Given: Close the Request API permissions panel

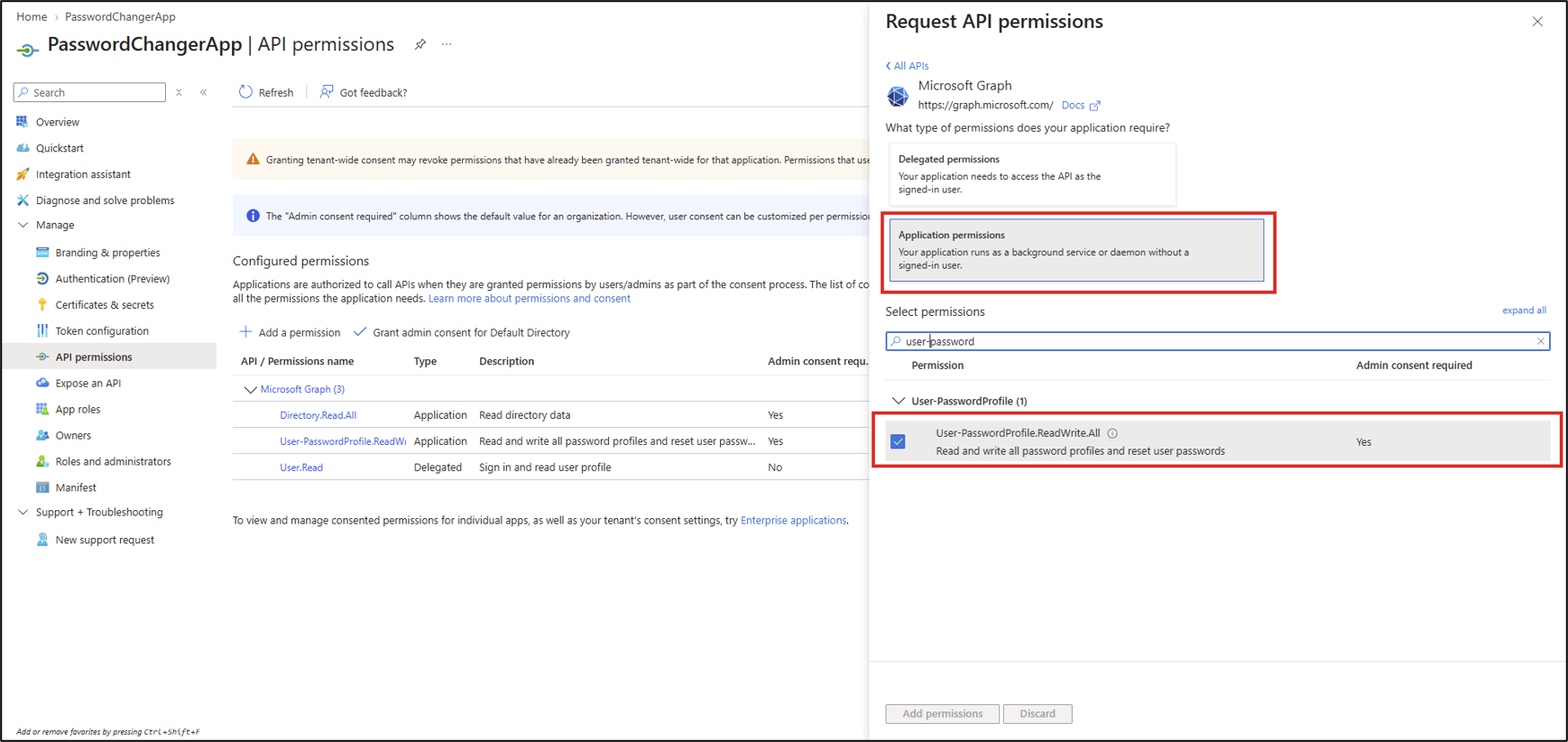Looking at the screenshot, I should pyautogui.click(x=1537, y=22).
